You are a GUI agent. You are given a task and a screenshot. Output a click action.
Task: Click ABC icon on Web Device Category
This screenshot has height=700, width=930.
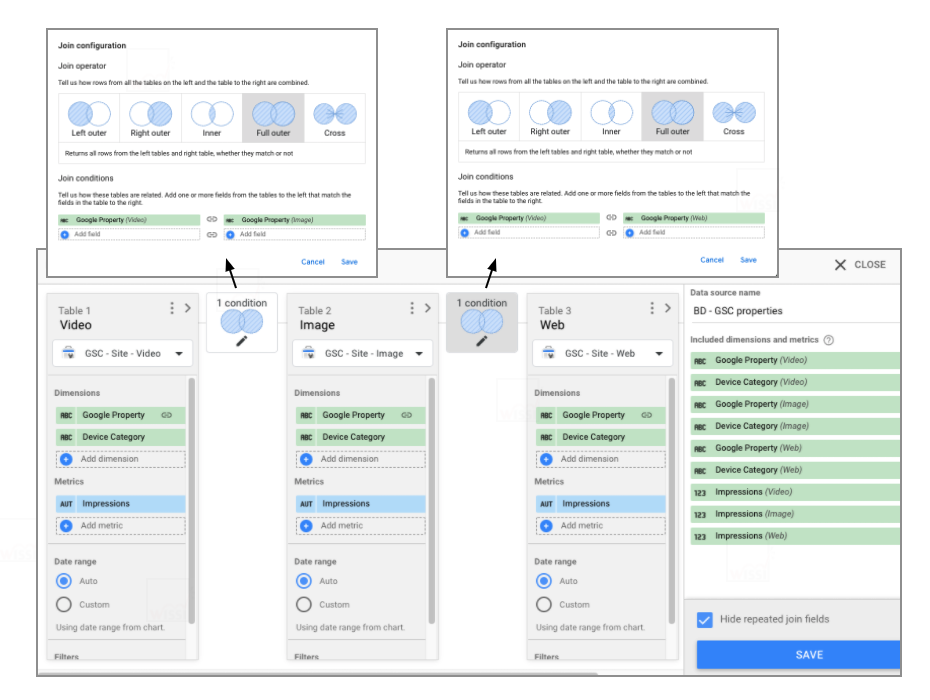546,437
